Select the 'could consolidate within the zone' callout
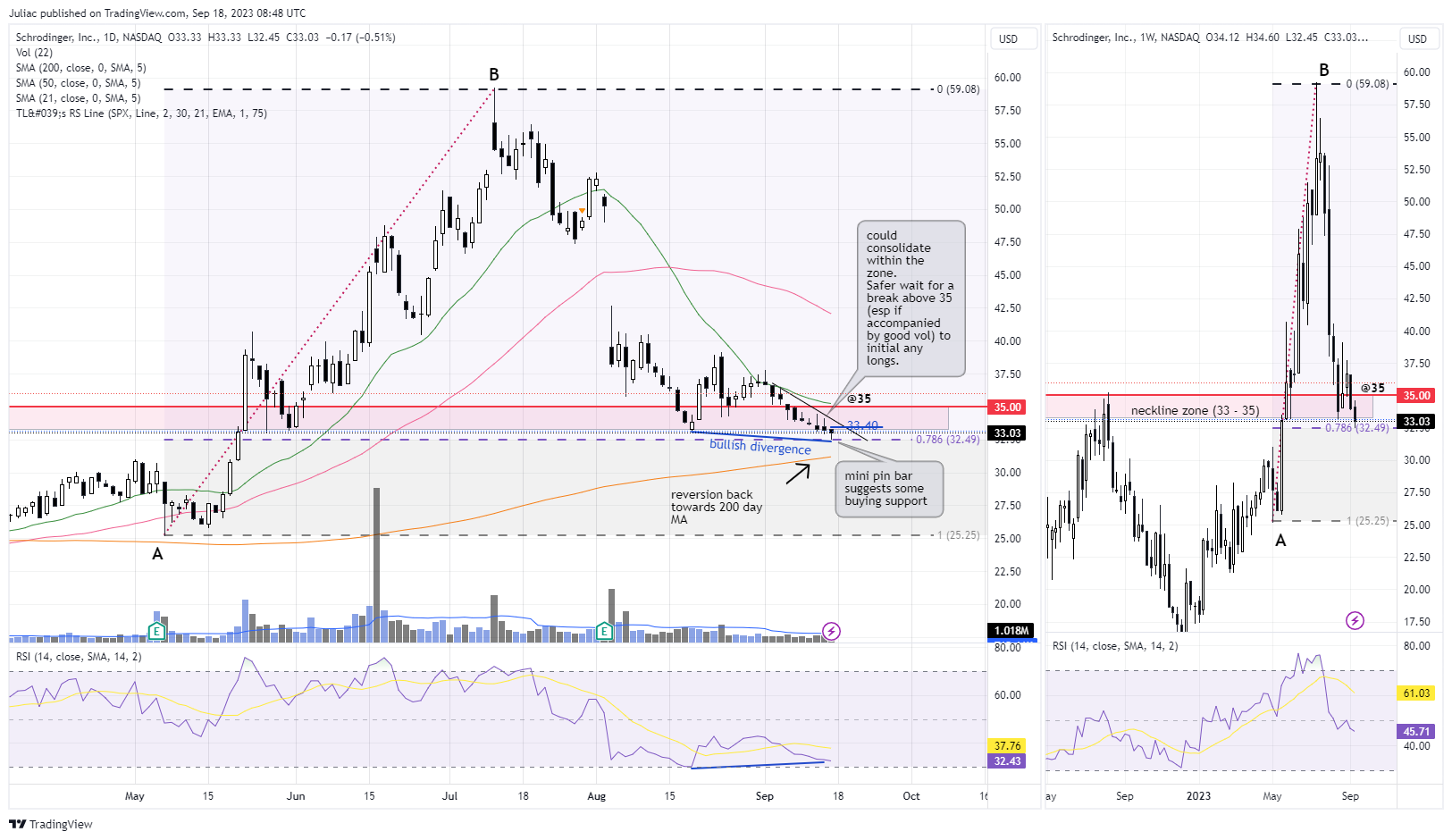1452x840 pixels. click(911, 298)
